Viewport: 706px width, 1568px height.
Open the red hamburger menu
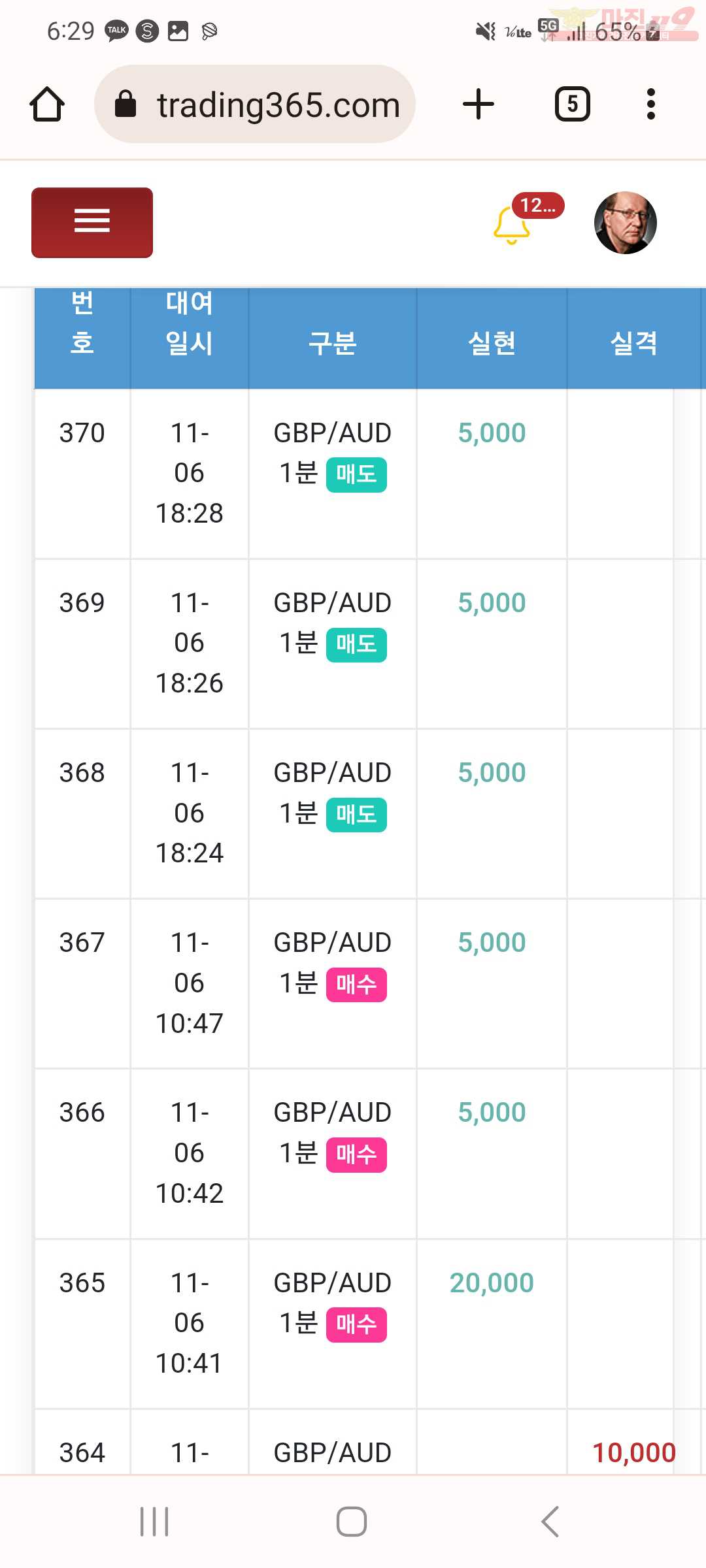click(x=92, y=223)
